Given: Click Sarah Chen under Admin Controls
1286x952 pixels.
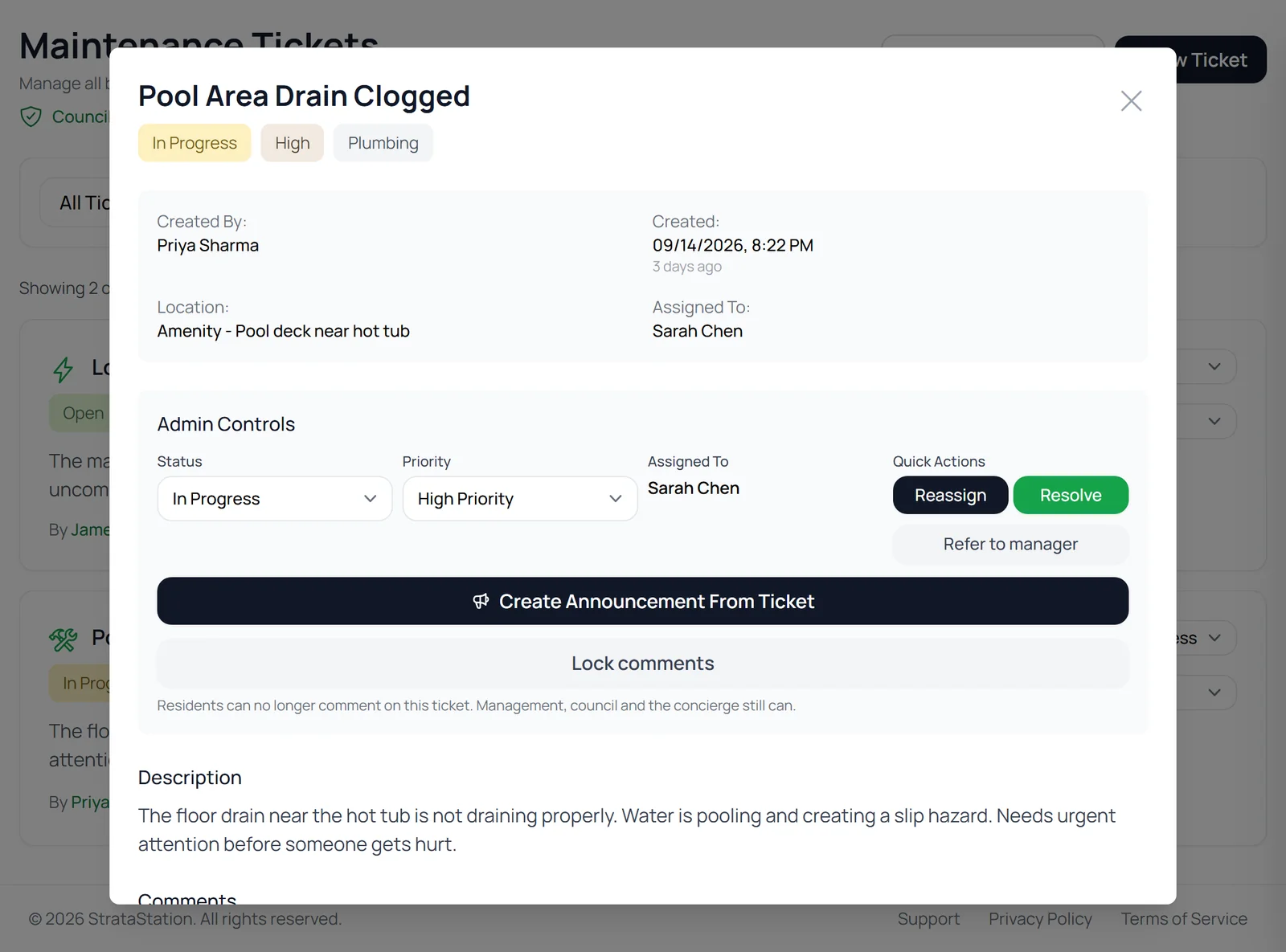Looking at the screenshot, I should pyautogui.click(x=694, y=488).
